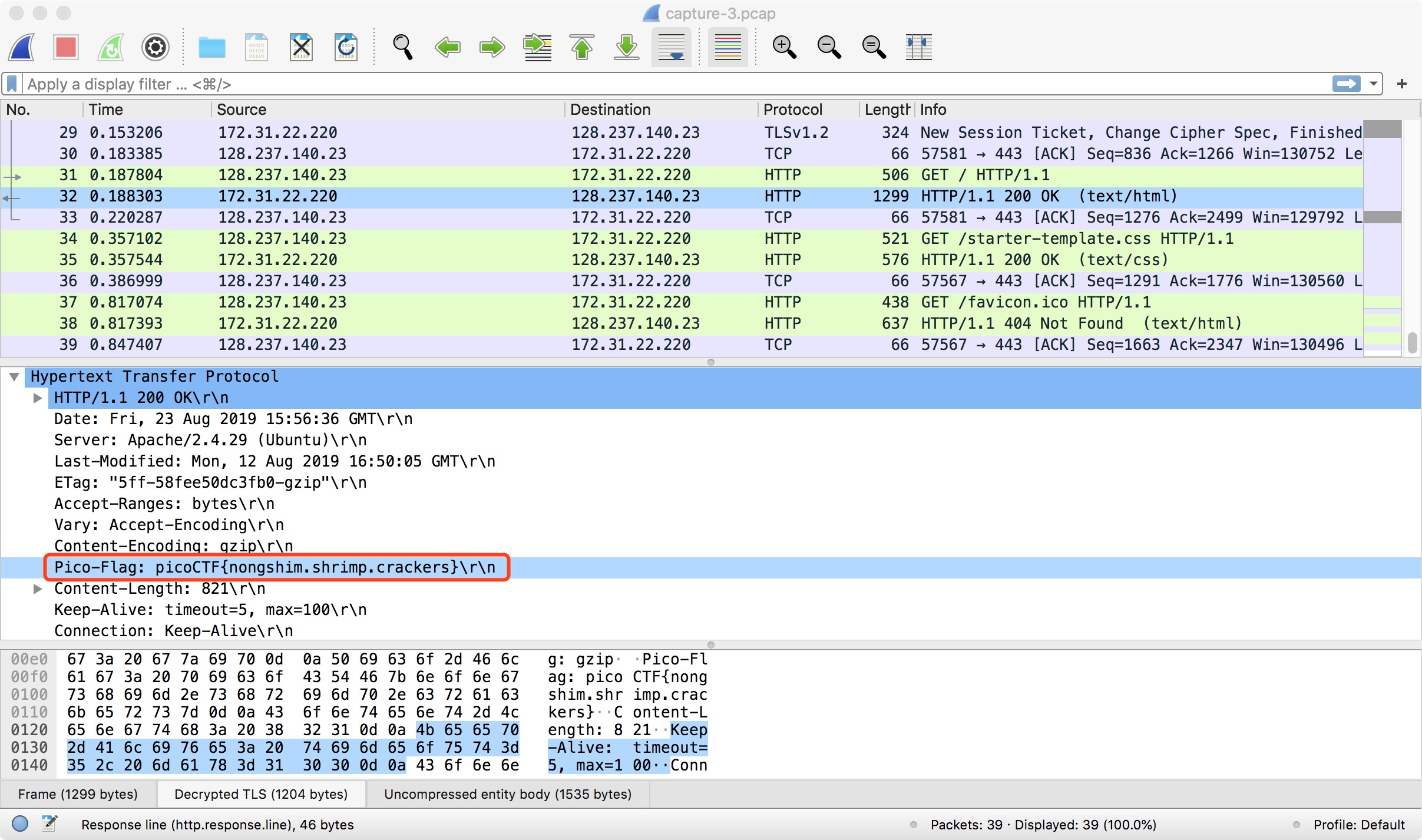Sort by the Protocol column header

click(x=808, y=110)
